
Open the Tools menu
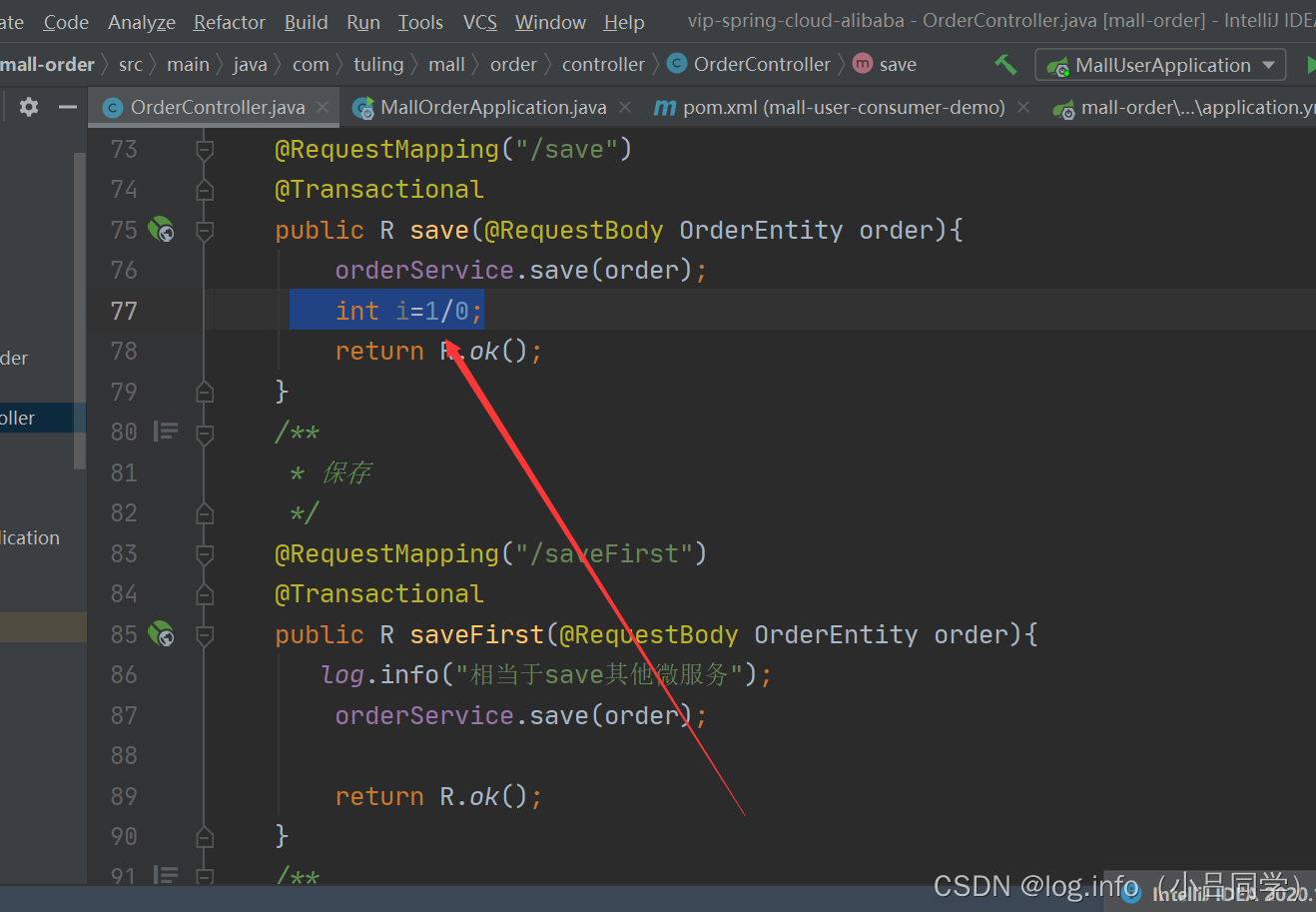pos(420,22)
